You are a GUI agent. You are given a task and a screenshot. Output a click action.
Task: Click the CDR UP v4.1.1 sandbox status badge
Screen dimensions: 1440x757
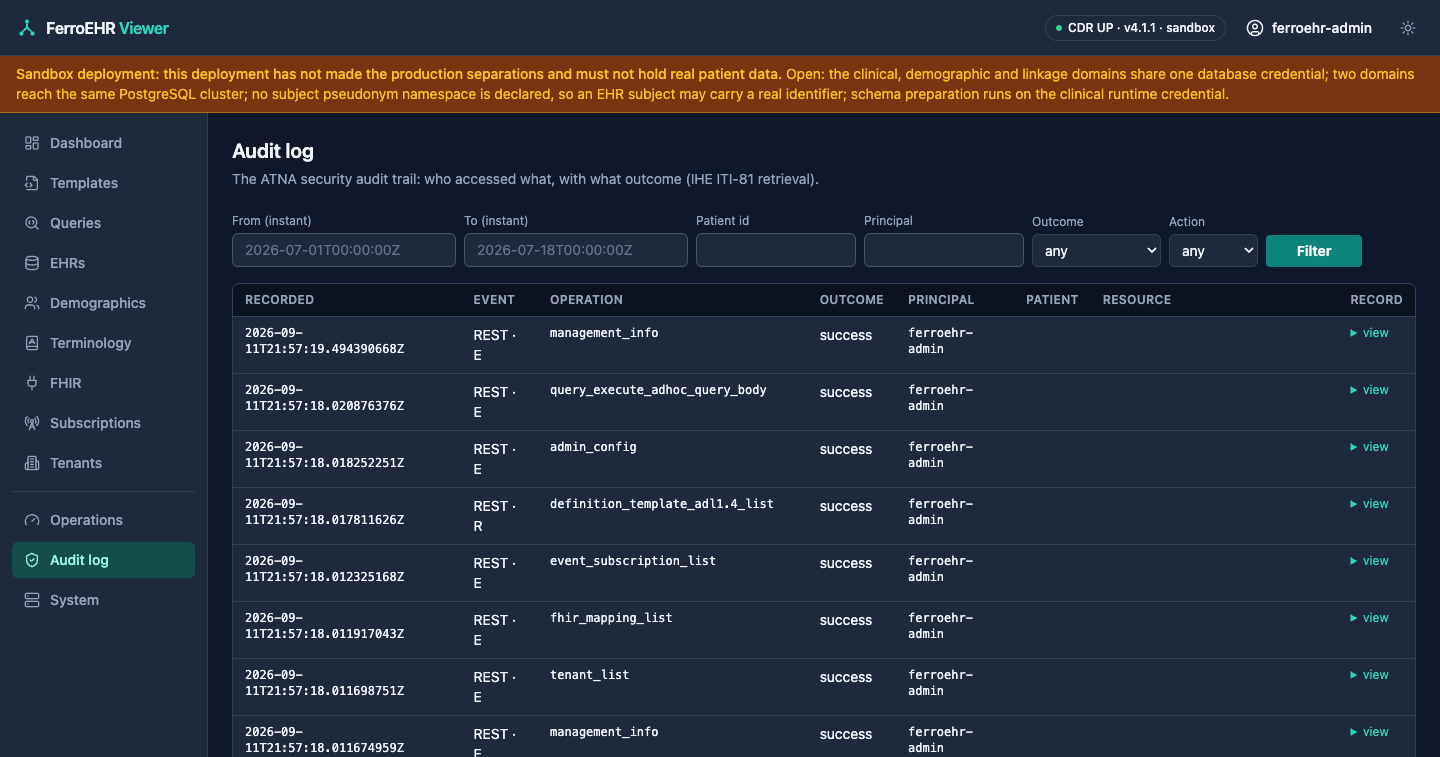point(1135,28)
